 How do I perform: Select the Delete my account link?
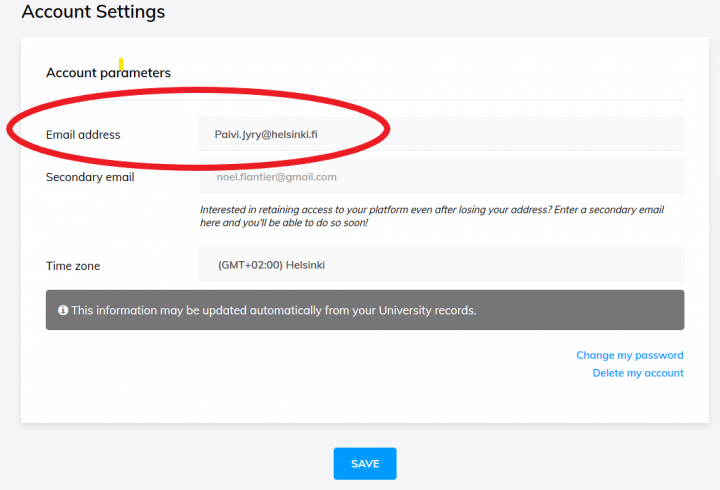[638, 373]
